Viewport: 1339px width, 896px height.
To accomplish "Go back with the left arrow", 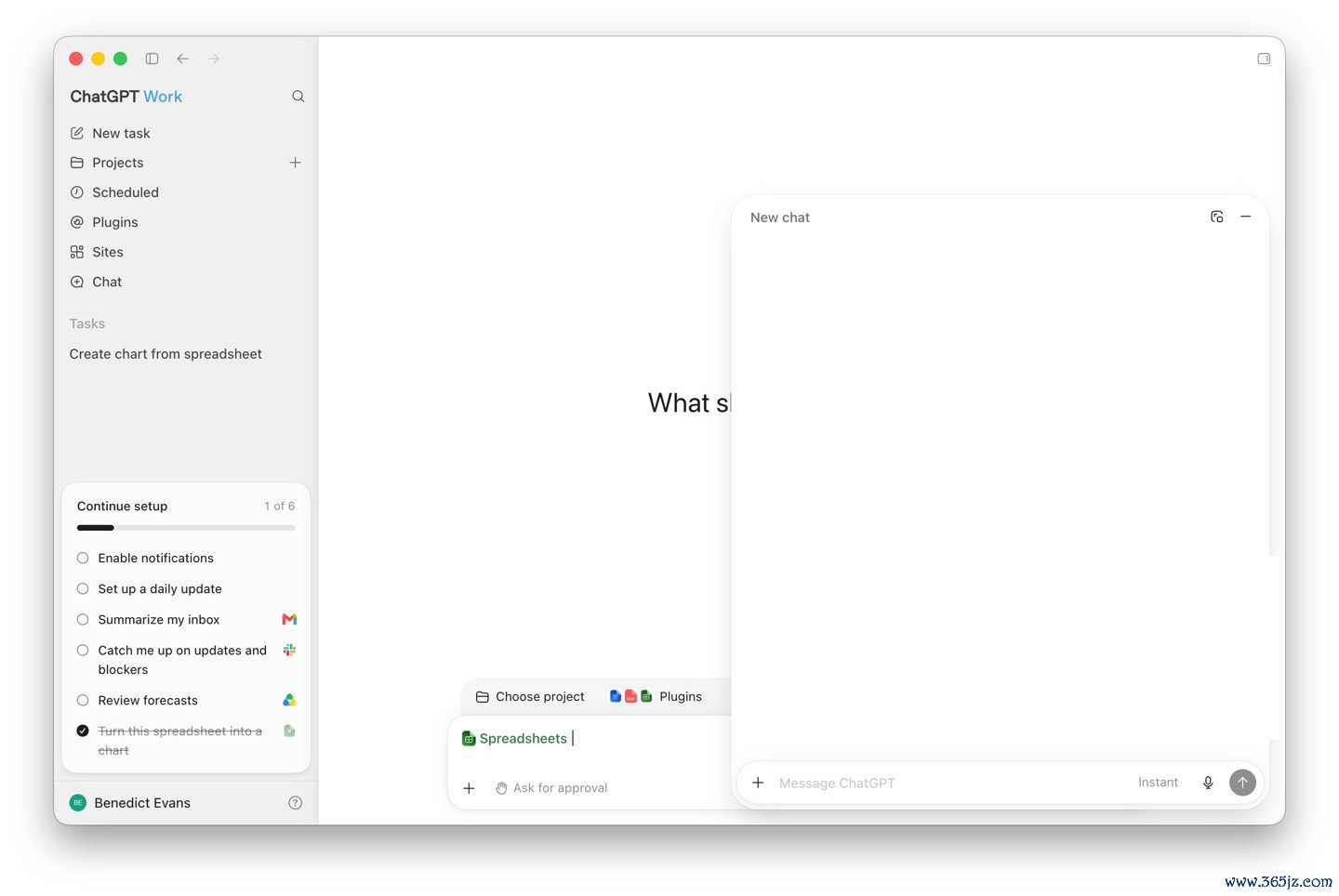I will click(182, 59).
